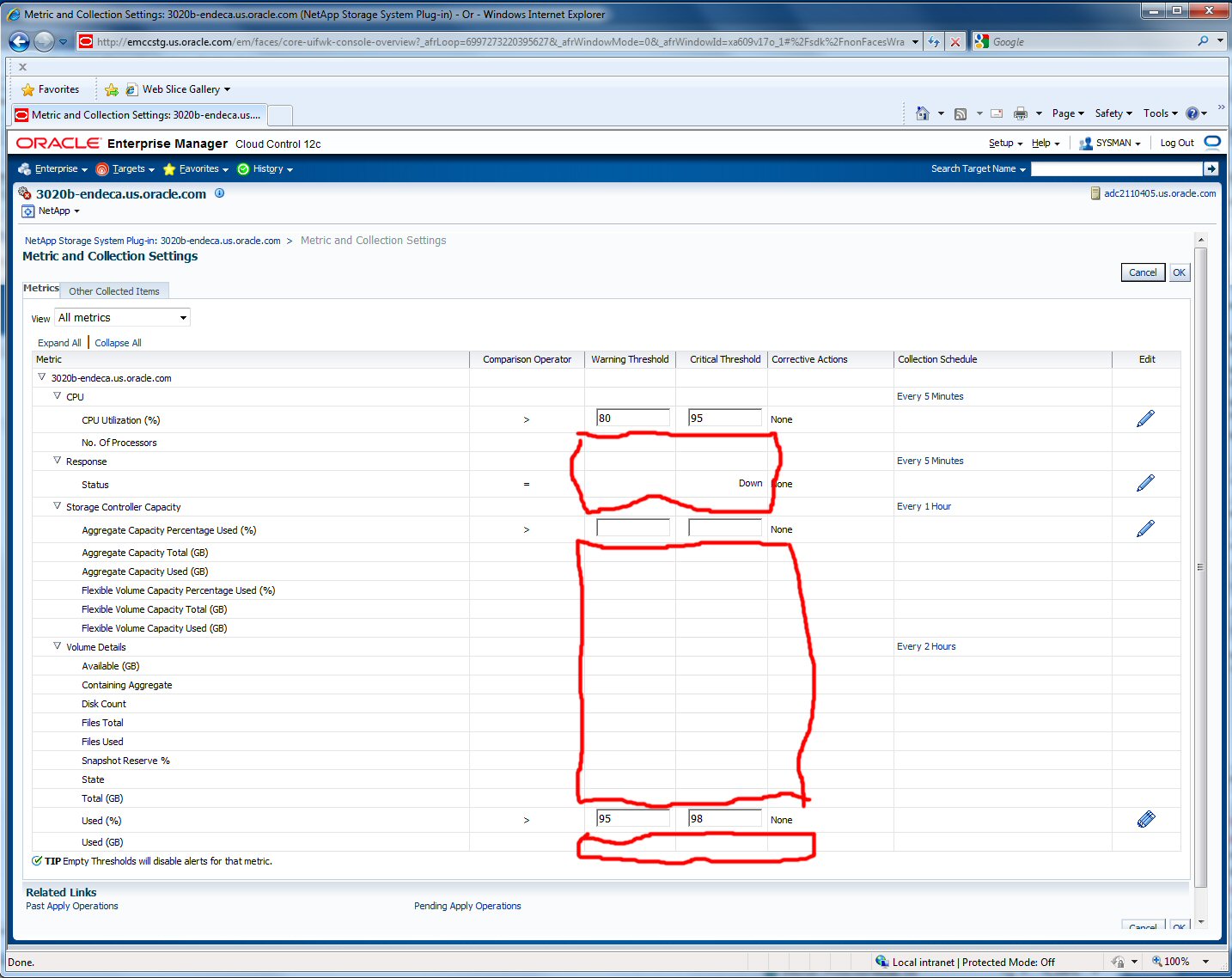Open the Enterprise menu
This screenshot has height=978, width=1232.
pos(56,169)
